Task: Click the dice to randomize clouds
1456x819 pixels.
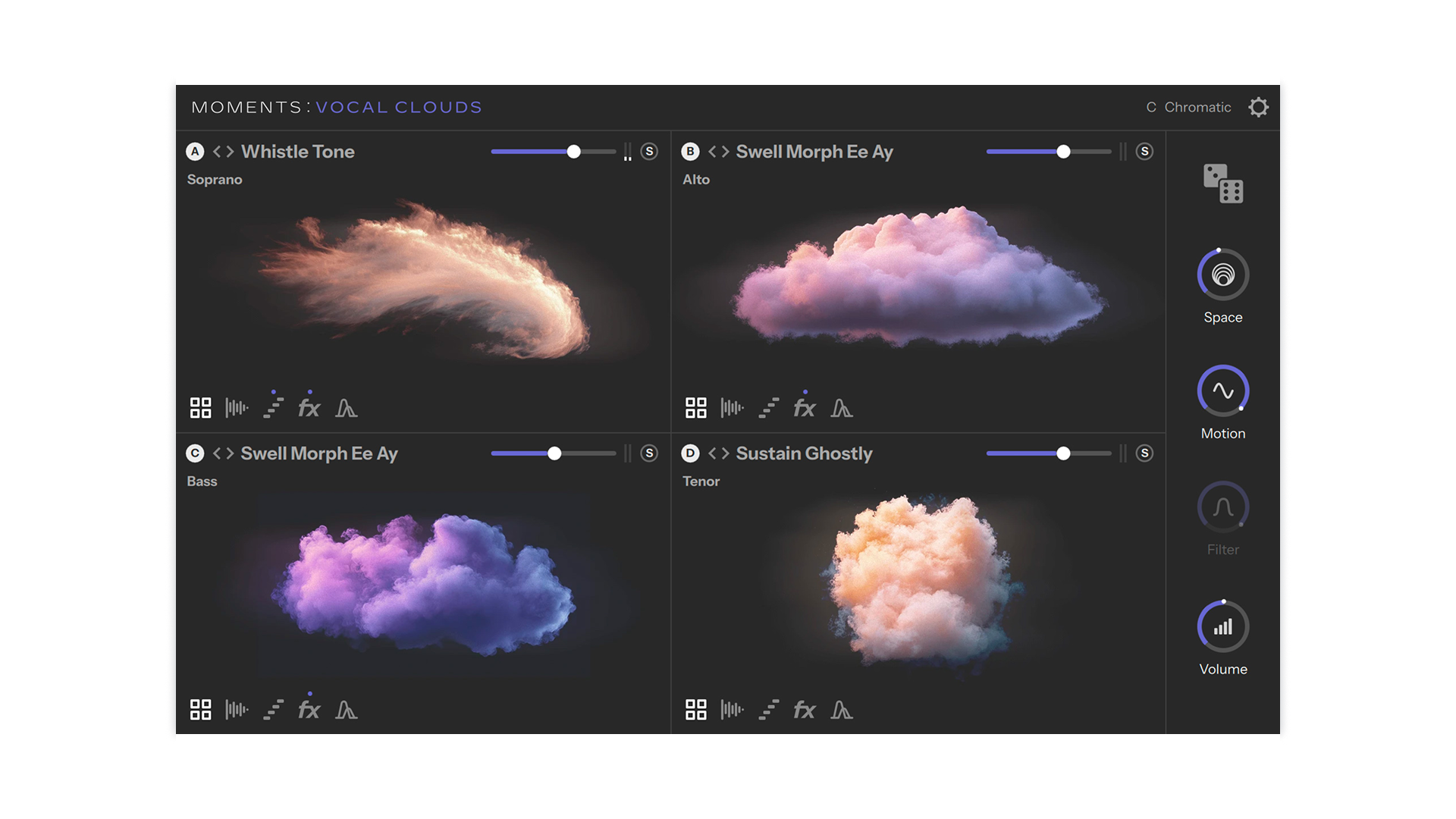Action: [x=1222, y=184]
